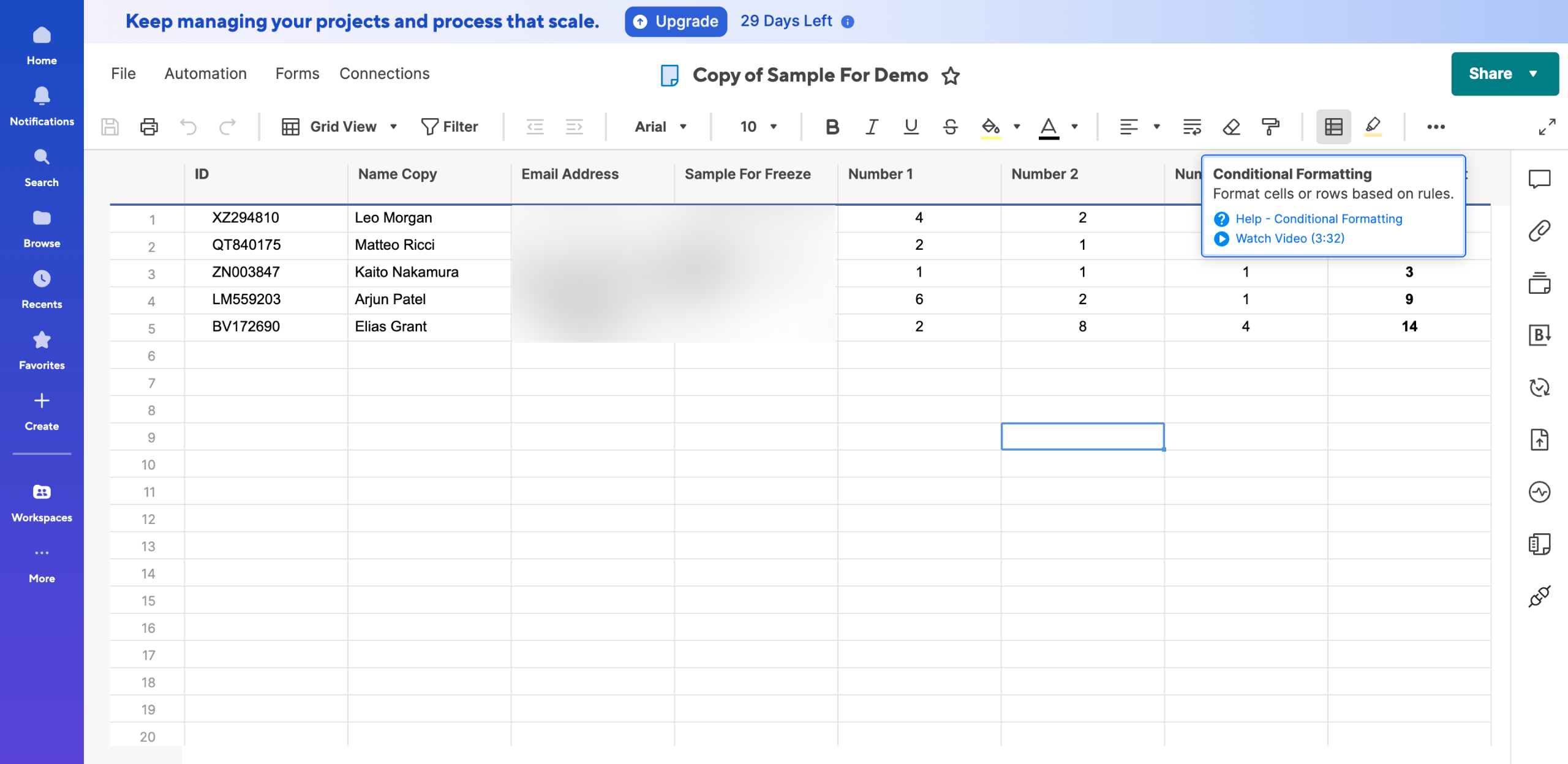
Task: Click the Save disk icon
Action: 110,127
